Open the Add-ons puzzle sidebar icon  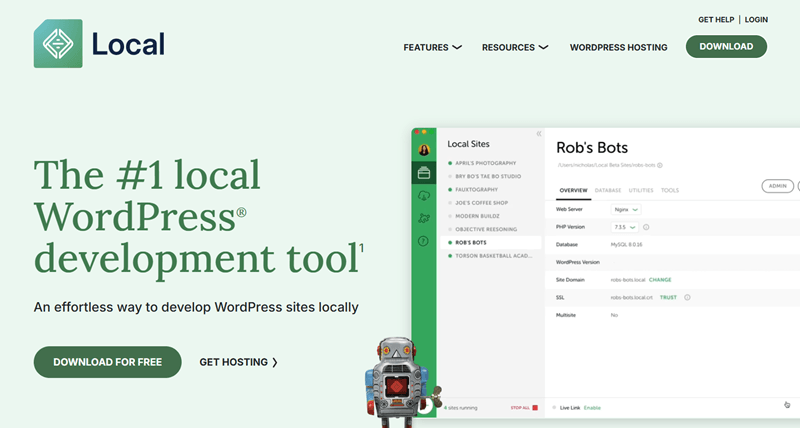pyautogui.click(x=424, y=218)
